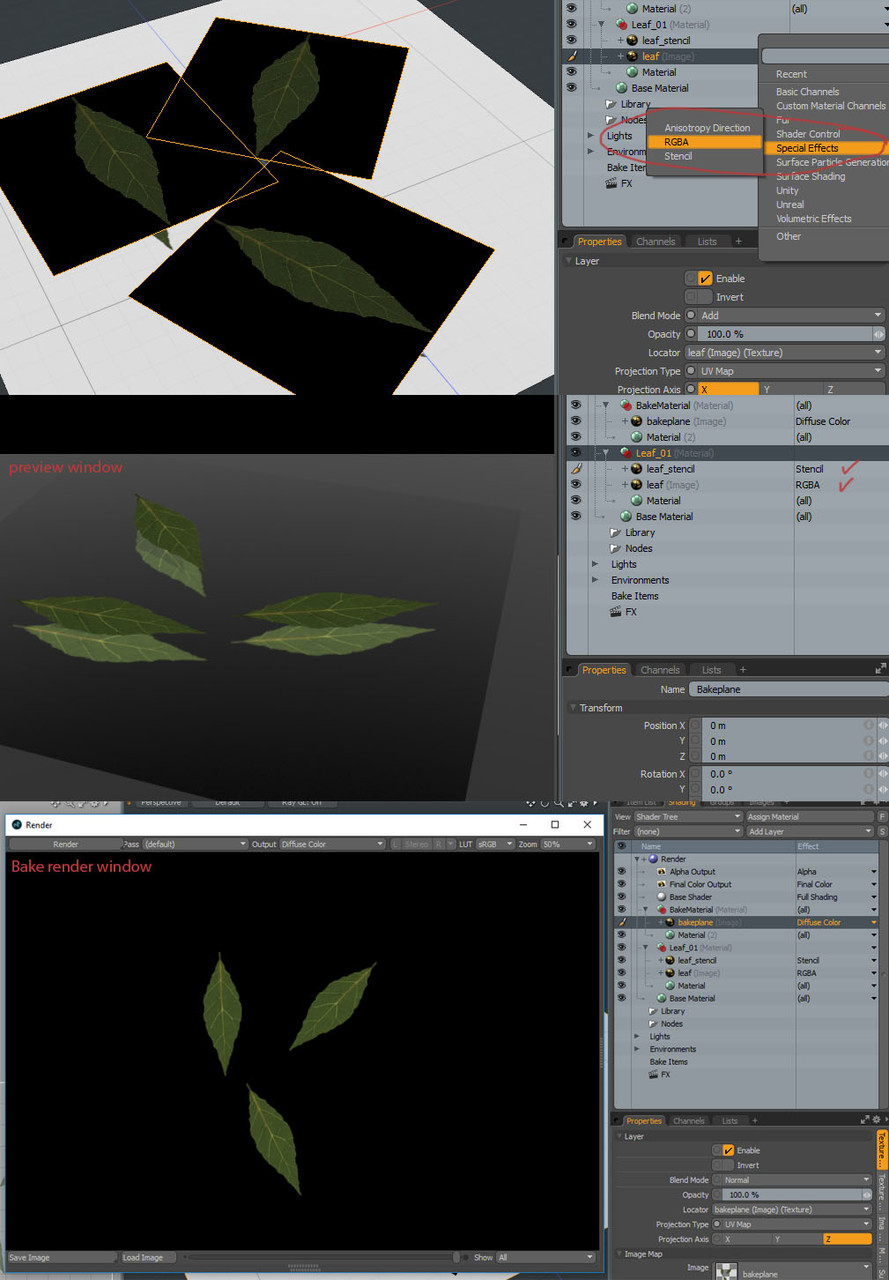Screen dimensions: 889x1280
Task: Collapse the Image Map section
Action: click(618, 1254)
